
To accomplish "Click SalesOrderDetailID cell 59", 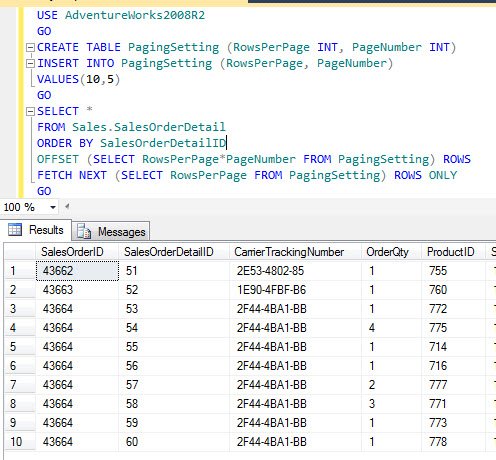I will tap(174, 423).
